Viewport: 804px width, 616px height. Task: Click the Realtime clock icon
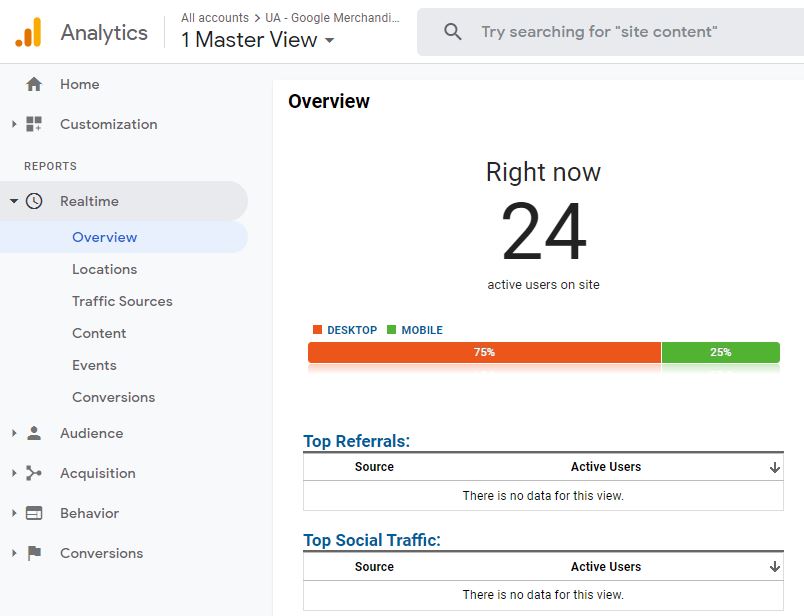pyautogui.click(x=34, y=201)
